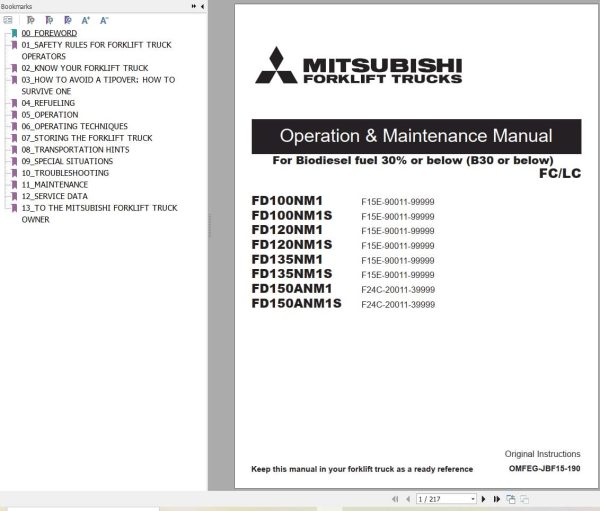
Task: Click the Operation & Maintenance Manual title banner
Action: [x=416, y=136]
